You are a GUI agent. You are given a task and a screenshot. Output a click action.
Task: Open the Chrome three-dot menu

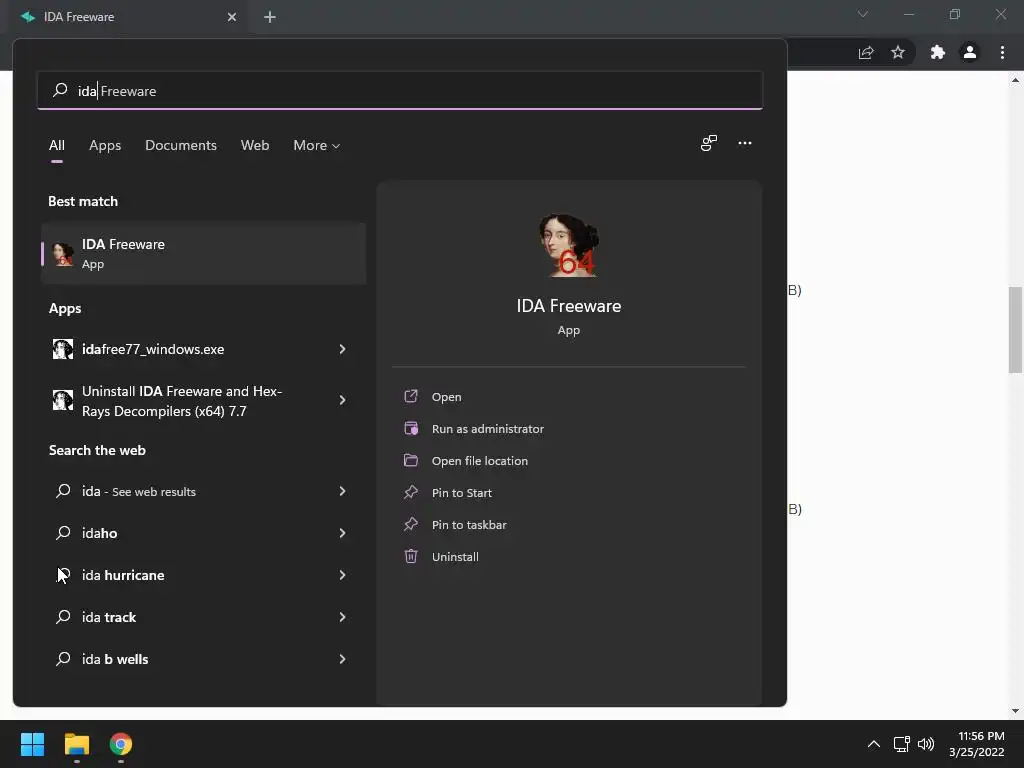point(1002,52)
